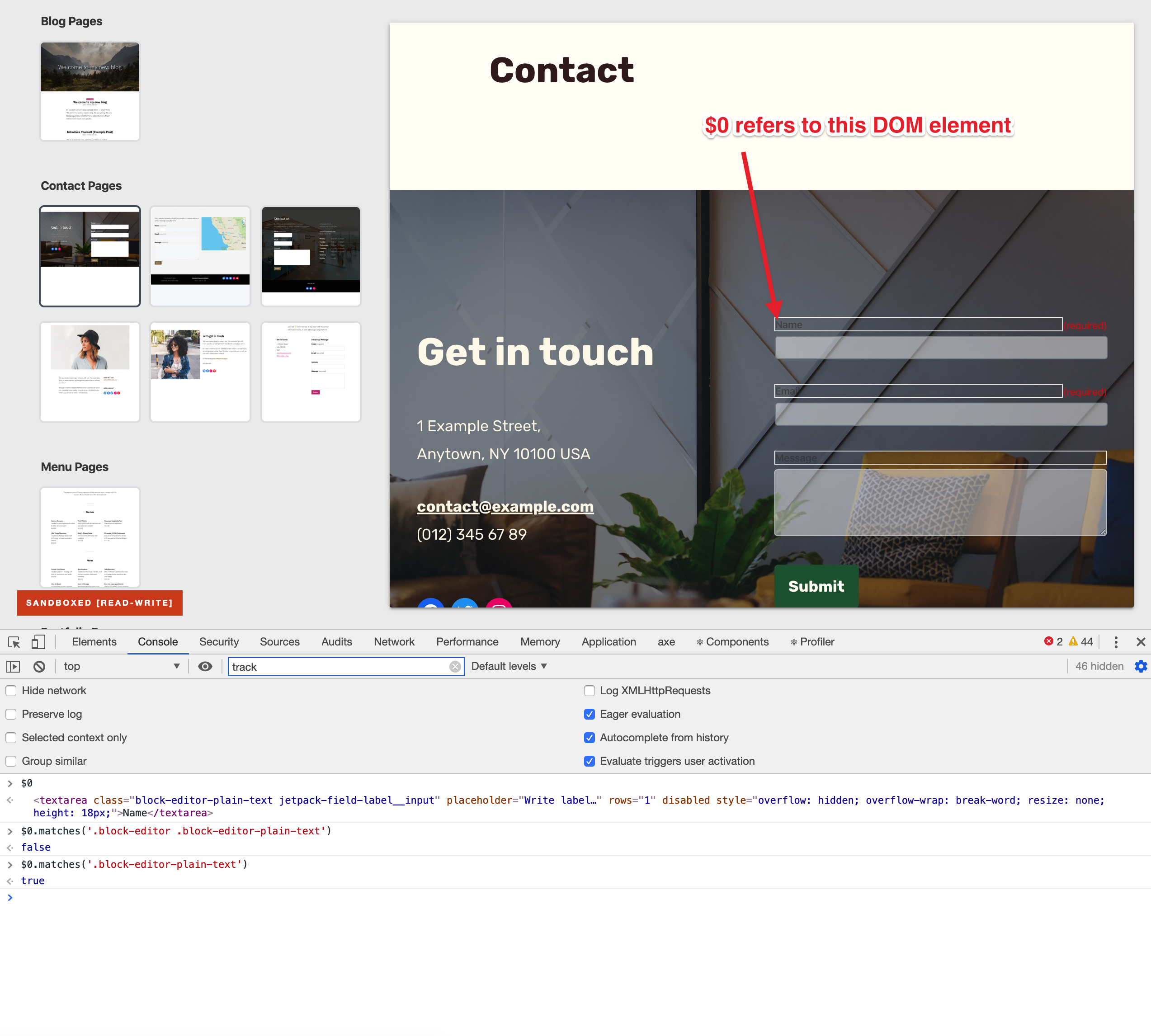Screen dimensions: 1151x1036
Task: Open DevTools three-dot customize menu
Action: click(1116, 642)
